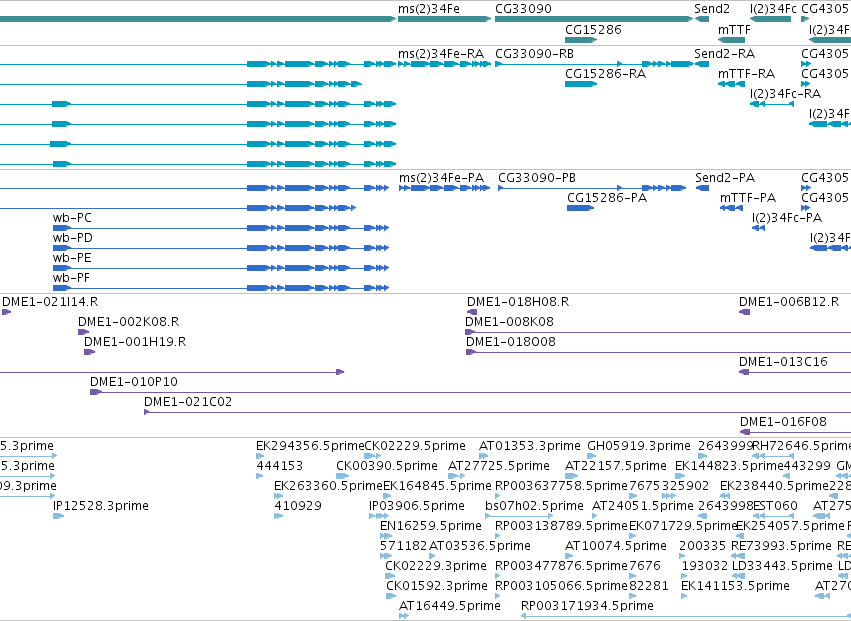Select the RP003171934.5prime EST label
The image size is (851, 621).
pyautogui.click(x=587, y=607)
